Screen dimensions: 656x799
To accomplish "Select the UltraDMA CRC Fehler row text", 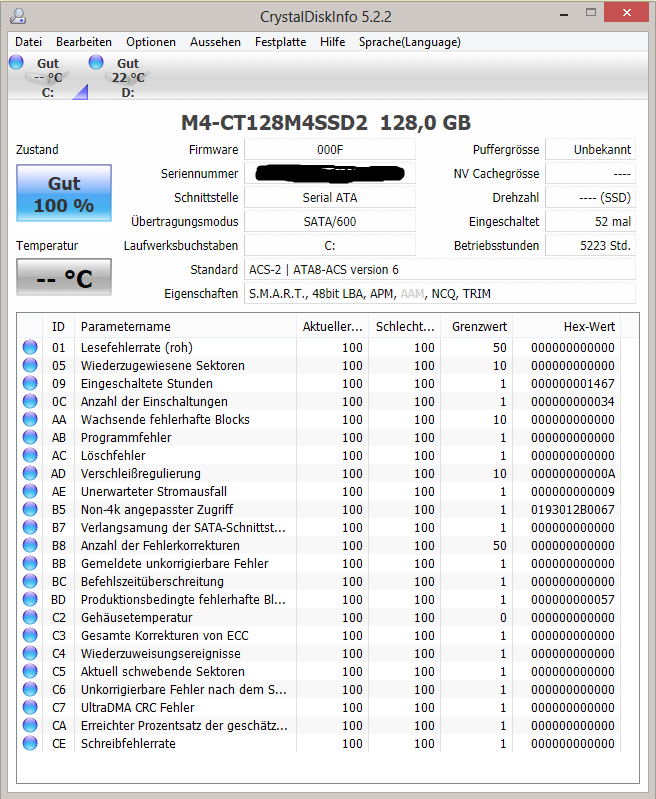I will pyautogui.click(x=138, y=707).
